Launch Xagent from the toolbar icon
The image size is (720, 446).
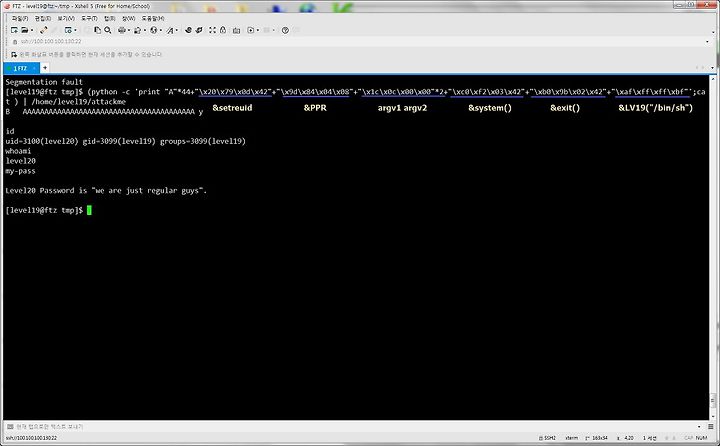199,30
